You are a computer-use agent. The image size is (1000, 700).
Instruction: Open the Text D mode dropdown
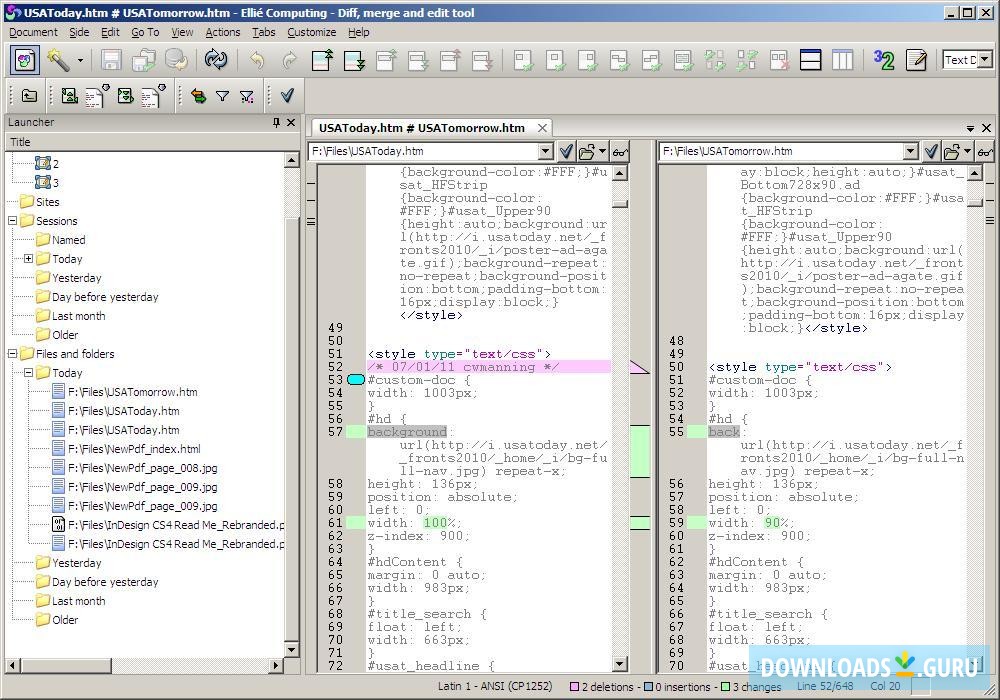pyautogui.click(x=985, y=60)
